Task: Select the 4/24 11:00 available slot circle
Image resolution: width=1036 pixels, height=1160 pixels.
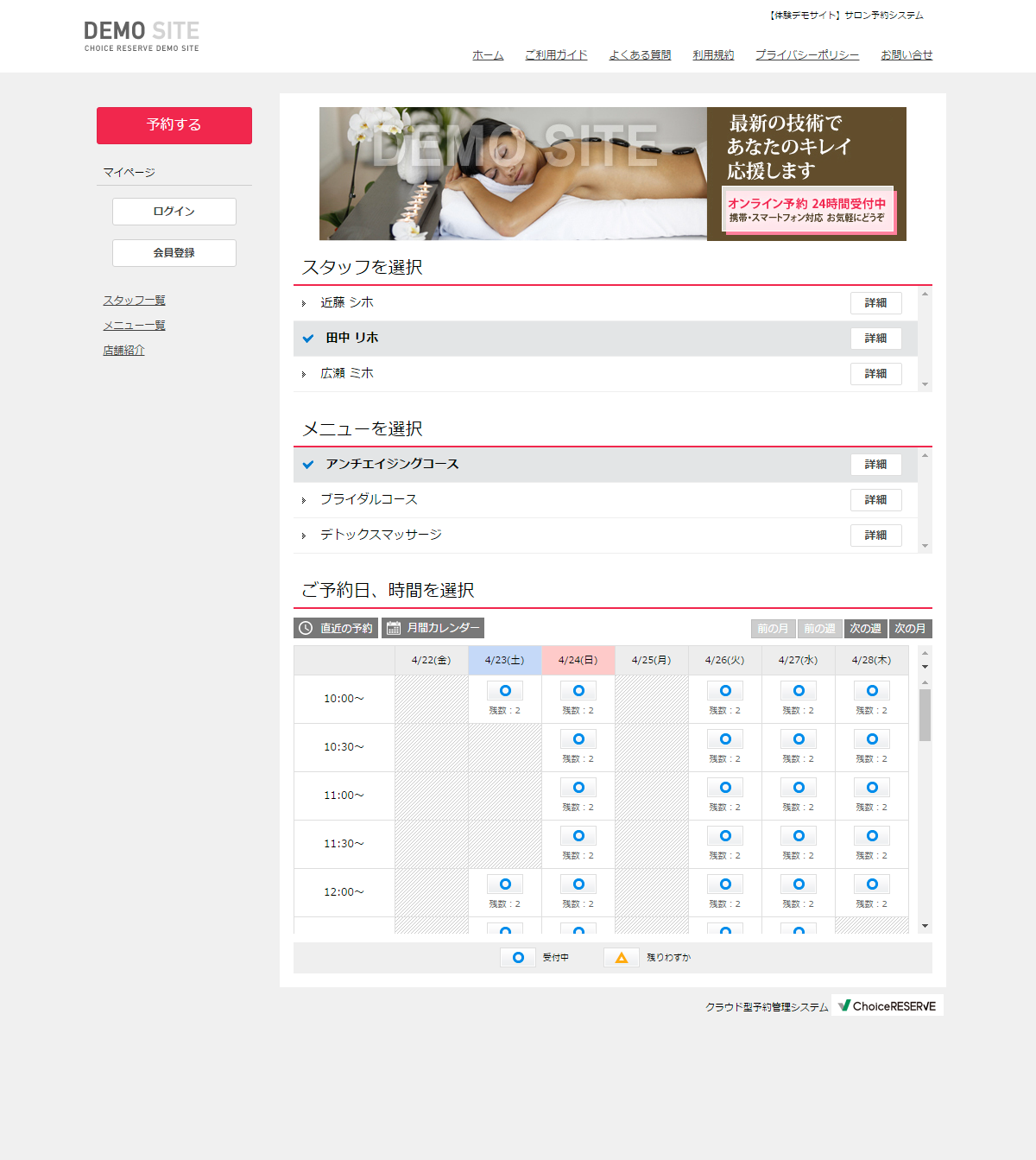Action: [x=578, y=788]
